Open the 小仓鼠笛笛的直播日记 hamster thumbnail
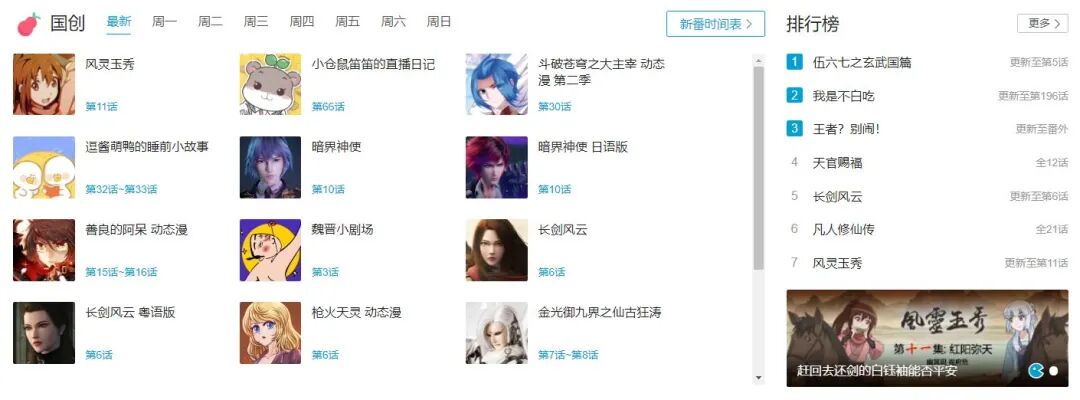 pos(270,84)
